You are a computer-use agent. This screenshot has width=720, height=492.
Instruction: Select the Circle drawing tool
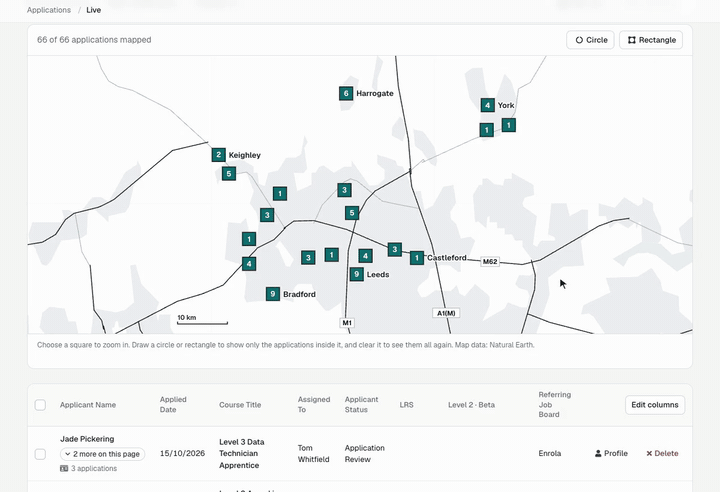point(590,40)
